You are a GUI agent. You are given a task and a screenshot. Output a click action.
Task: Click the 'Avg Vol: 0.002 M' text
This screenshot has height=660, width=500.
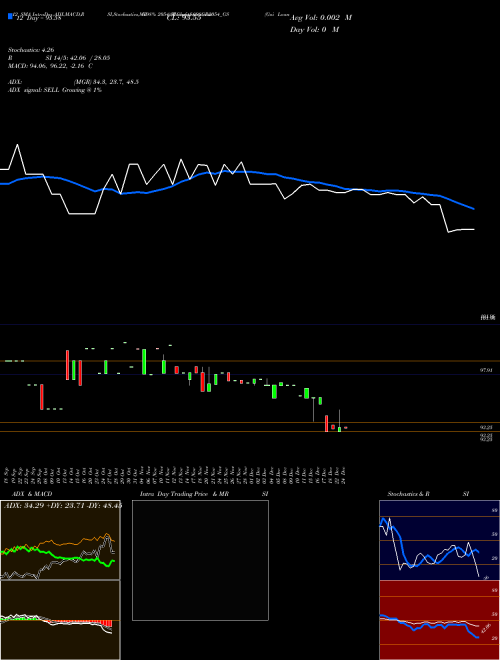click(321, 18)
